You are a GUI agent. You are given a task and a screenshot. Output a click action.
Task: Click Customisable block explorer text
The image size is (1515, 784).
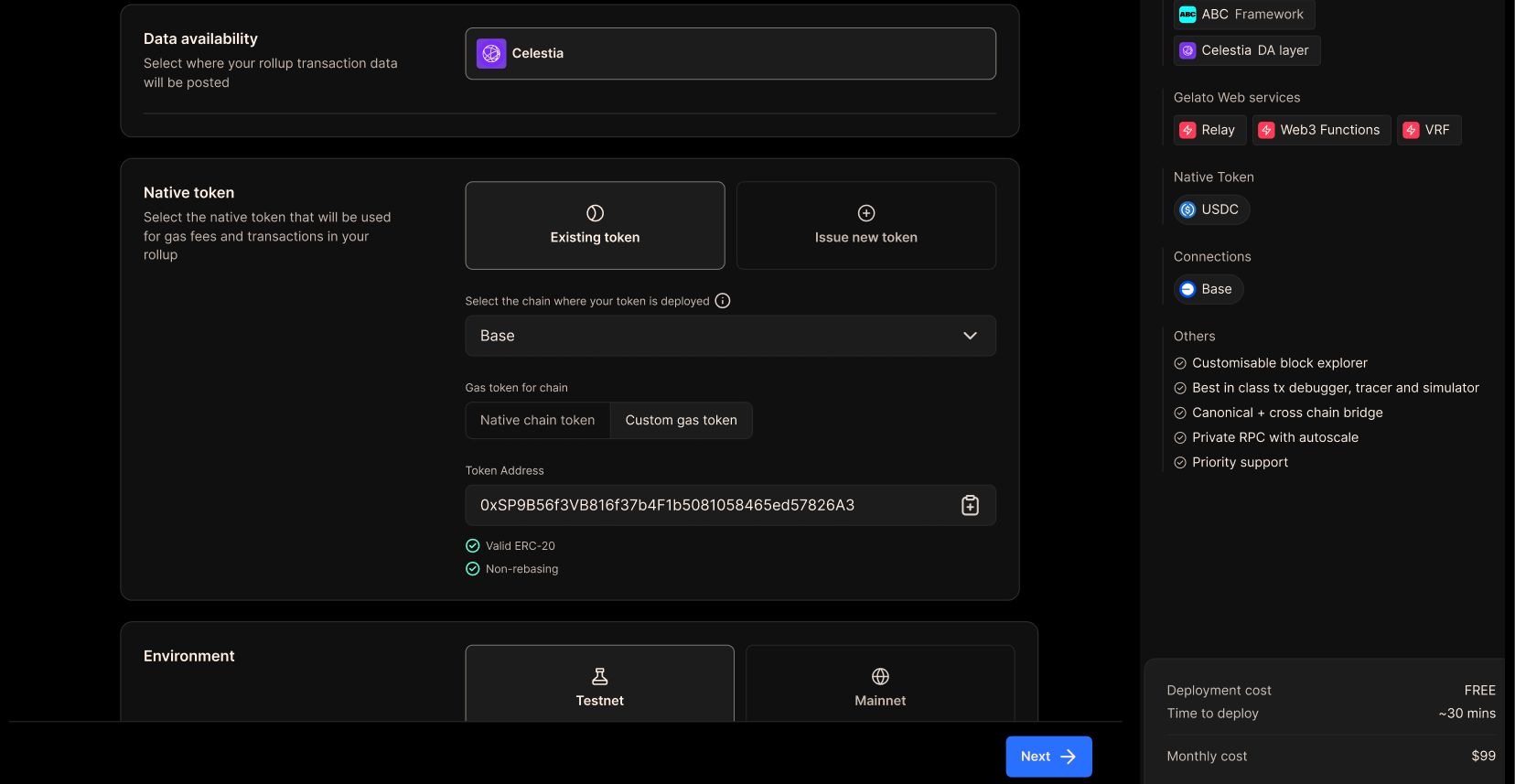(x=1280, y=363)
